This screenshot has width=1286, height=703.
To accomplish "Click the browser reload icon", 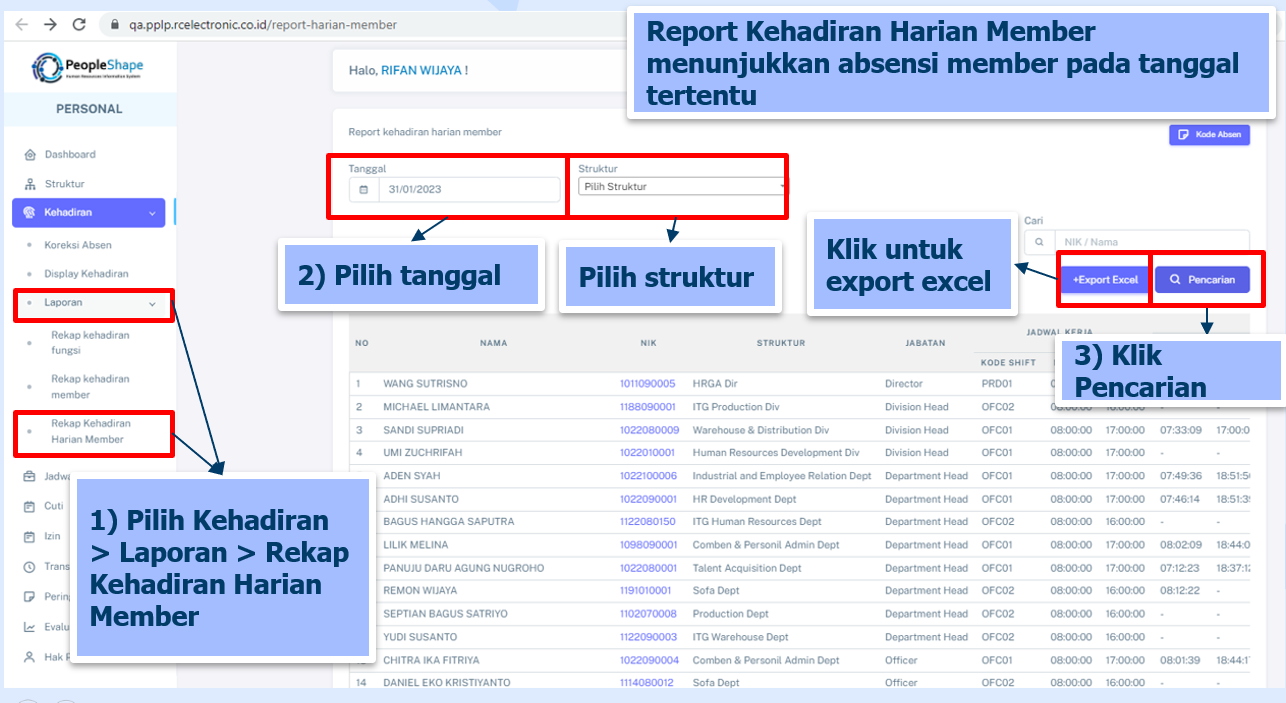I will point(79,24).
